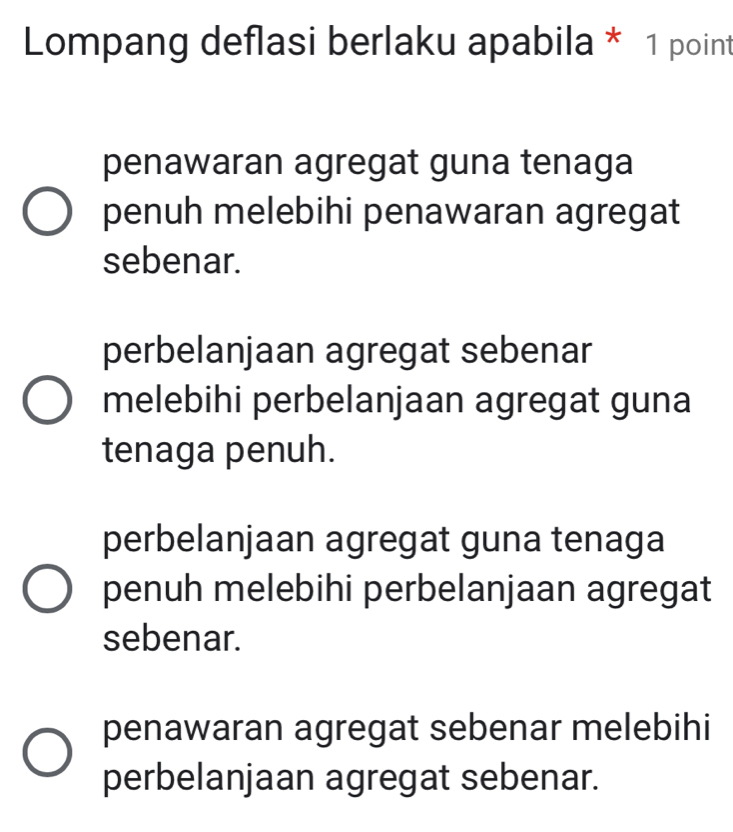The width and height of the screenshot is (733, 832).
Task: Select radio for option starting 'penawaran agregat guna tenaga'
Action: tap(47, 213)
